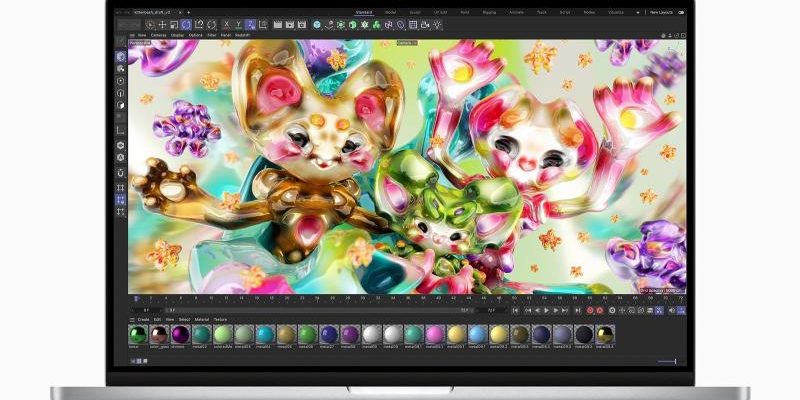Click the planar workplane icon at palette bottom
Viewport: 800px width, 400px height.
(120, 212)
